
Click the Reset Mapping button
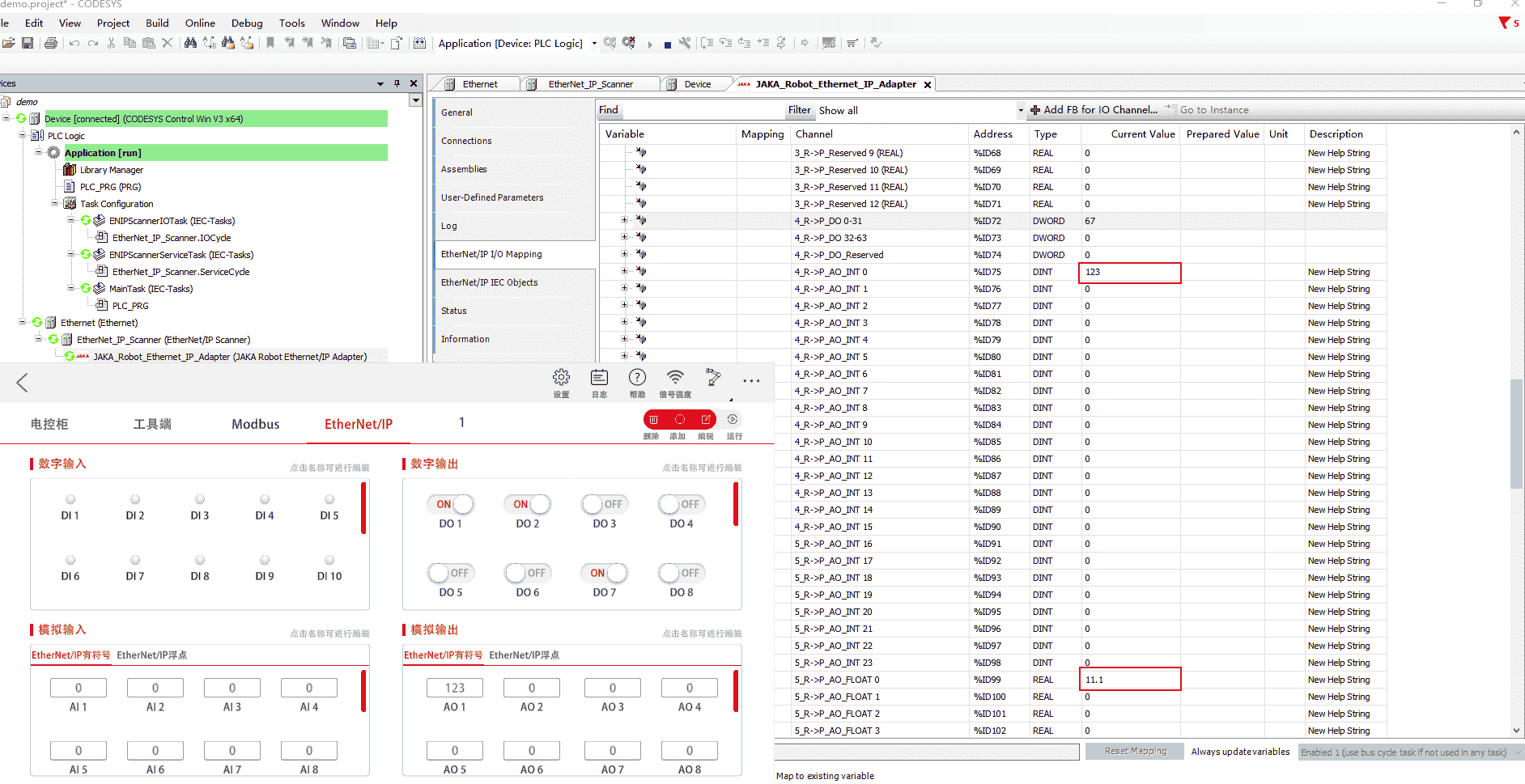point(1136,752)
